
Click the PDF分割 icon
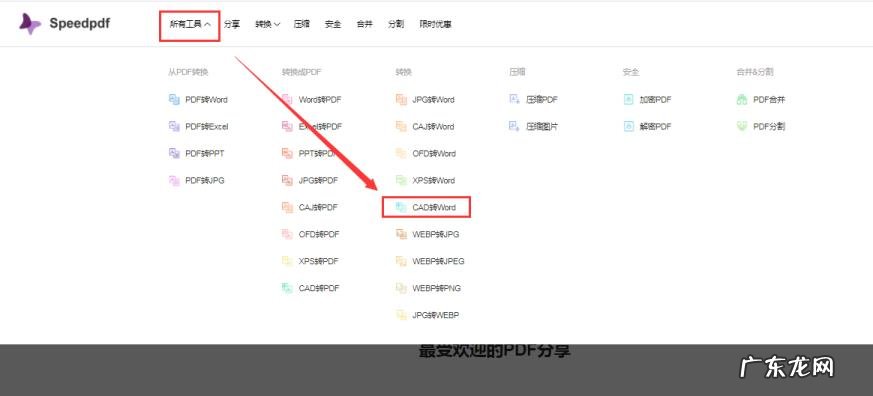pyautogui.click(x=742, y=126)
